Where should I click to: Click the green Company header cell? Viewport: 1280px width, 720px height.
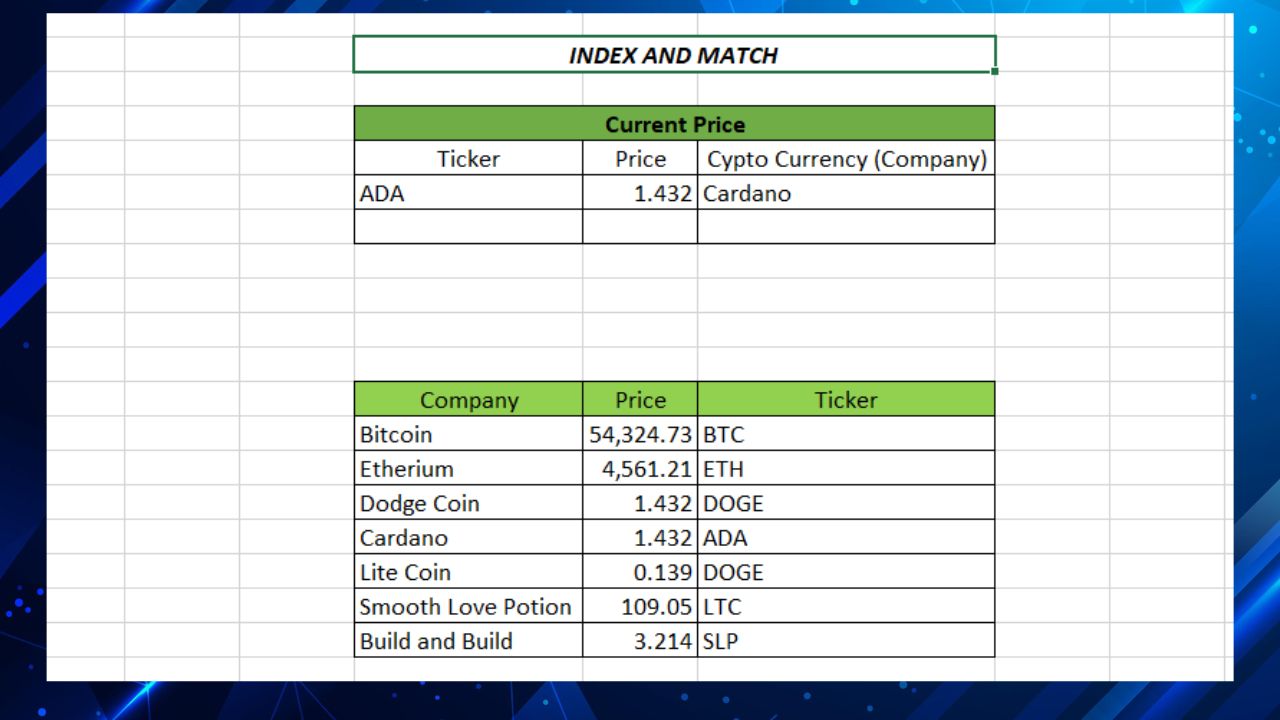tap(468, 400)
